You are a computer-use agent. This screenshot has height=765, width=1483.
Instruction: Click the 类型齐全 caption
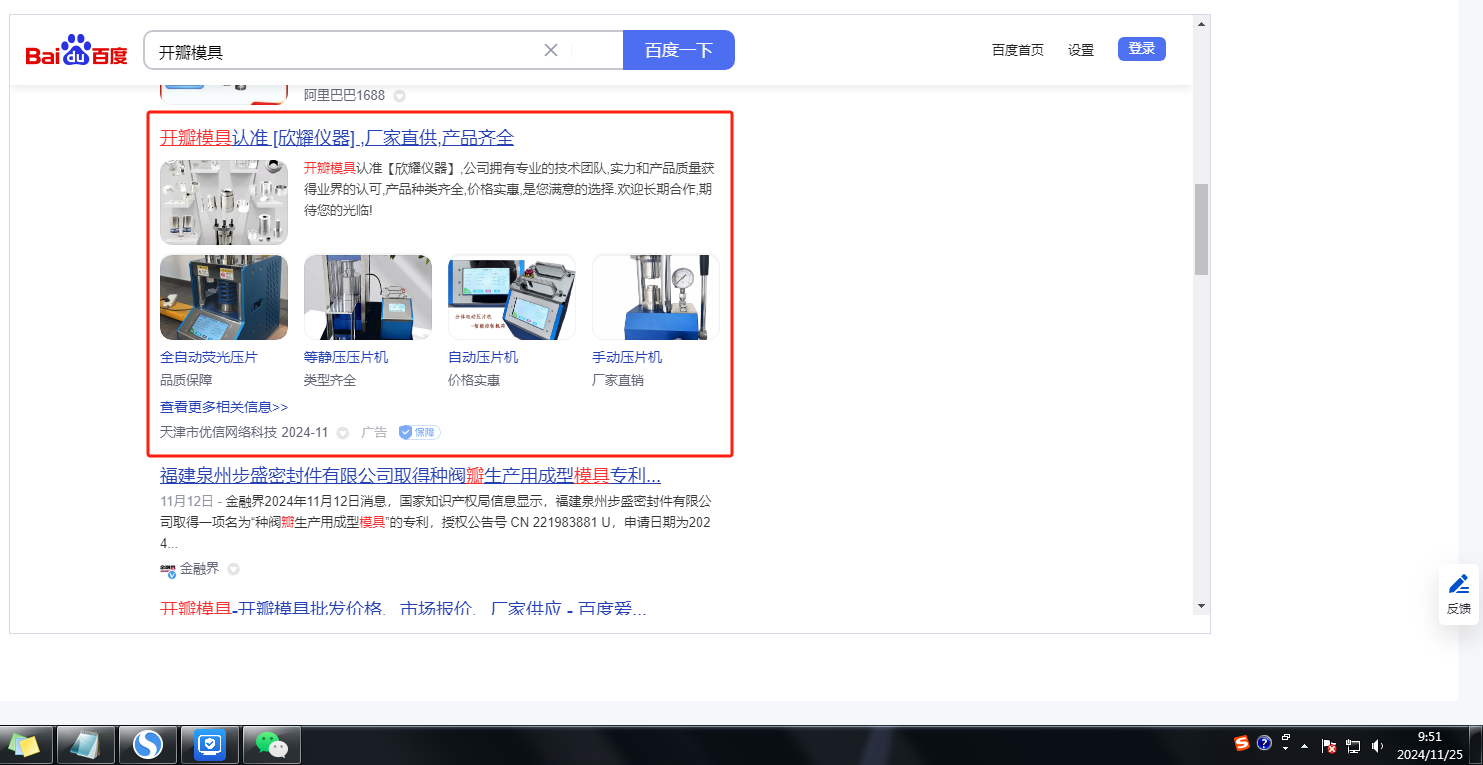click(330, 380)
